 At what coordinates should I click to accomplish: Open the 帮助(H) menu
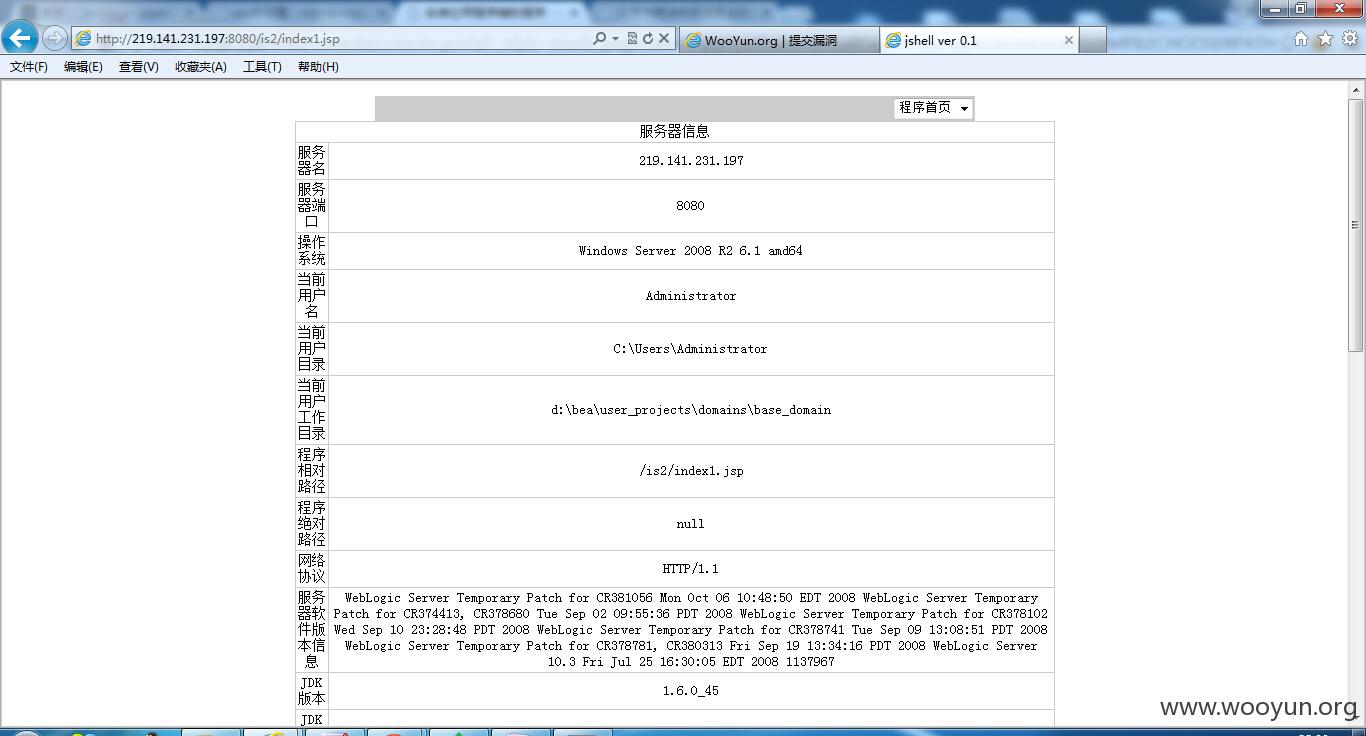(318, 67)
